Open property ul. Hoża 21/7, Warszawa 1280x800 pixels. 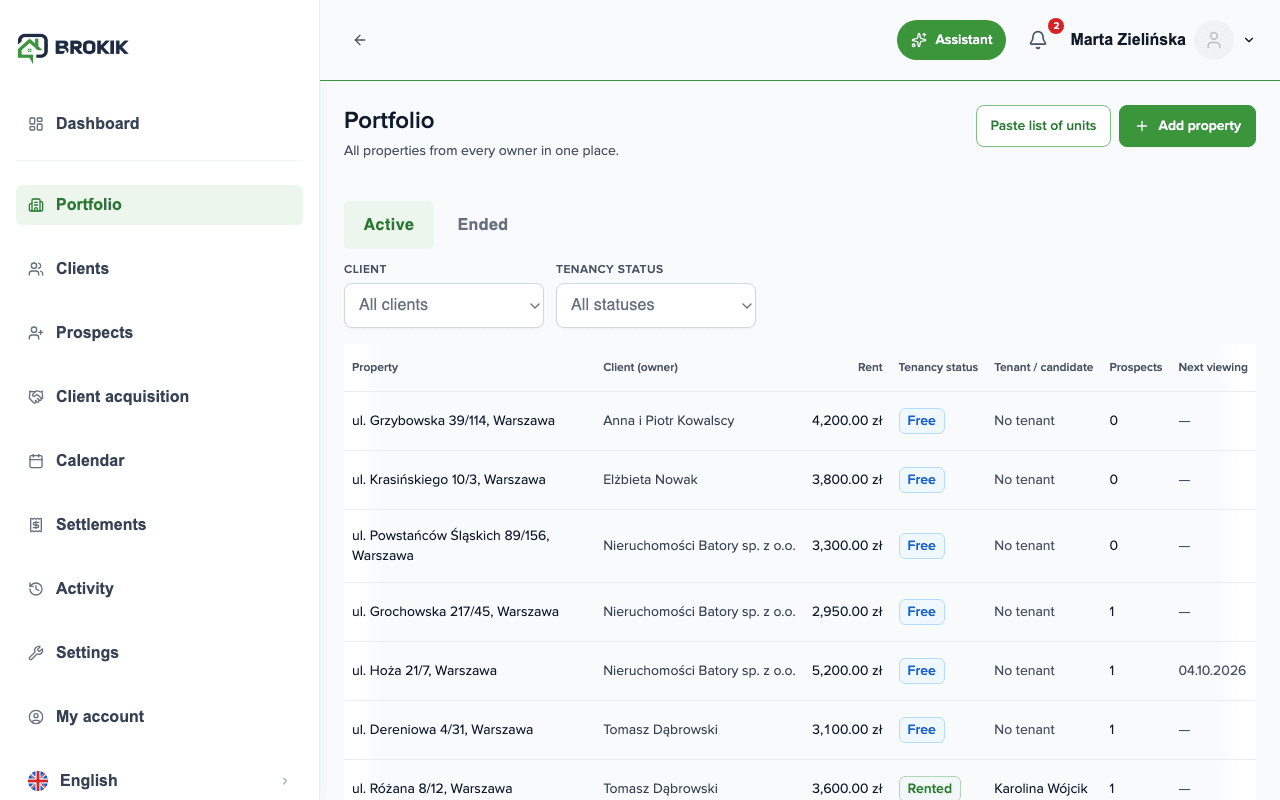[x=424, y=671]
